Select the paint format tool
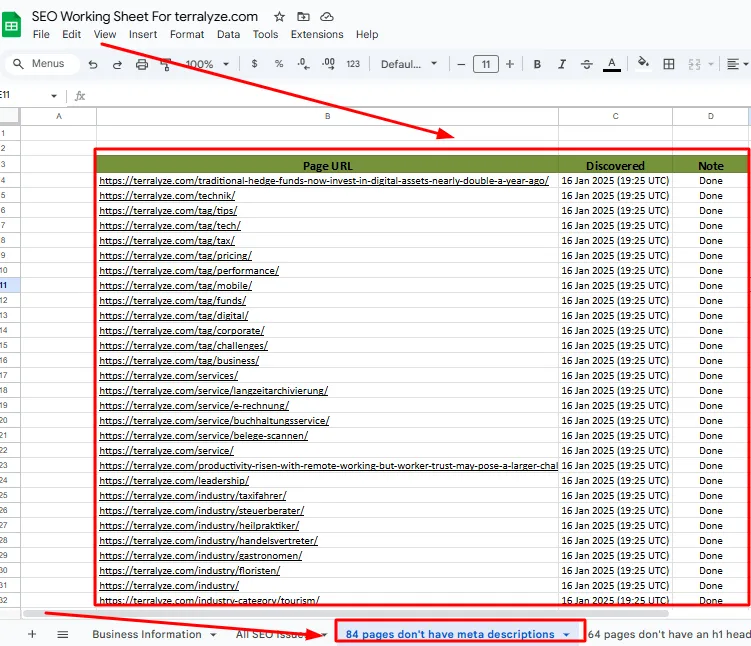 (x=165, y=64)
